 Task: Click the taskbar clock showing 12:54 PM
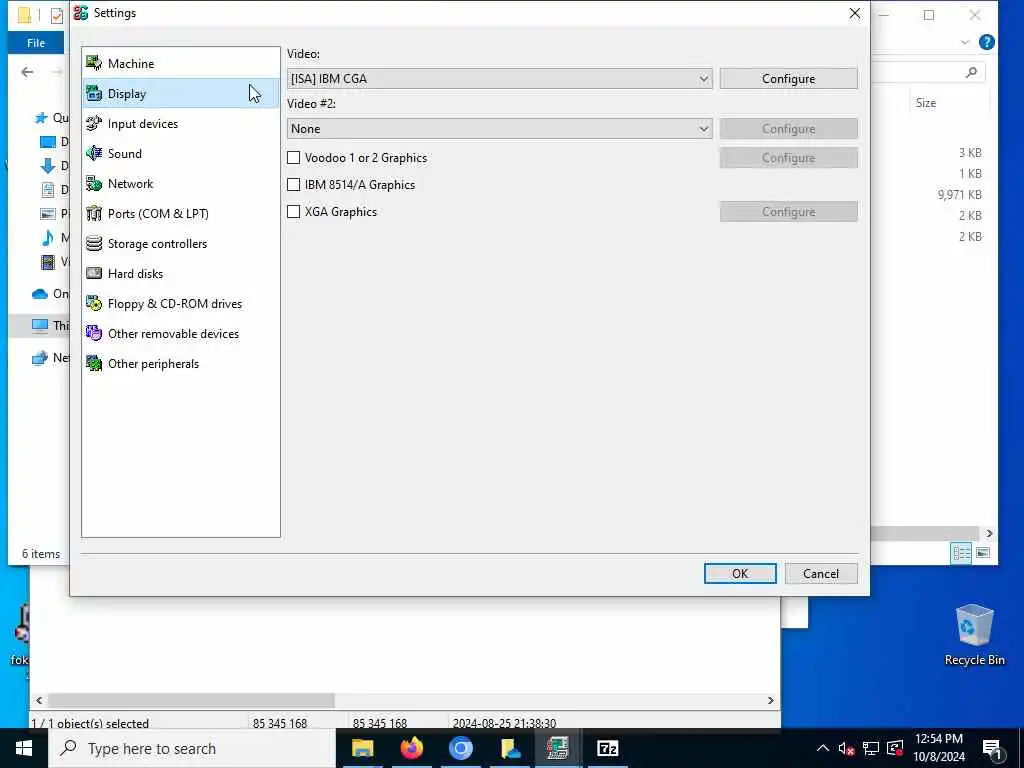click(x=939, y=748)
